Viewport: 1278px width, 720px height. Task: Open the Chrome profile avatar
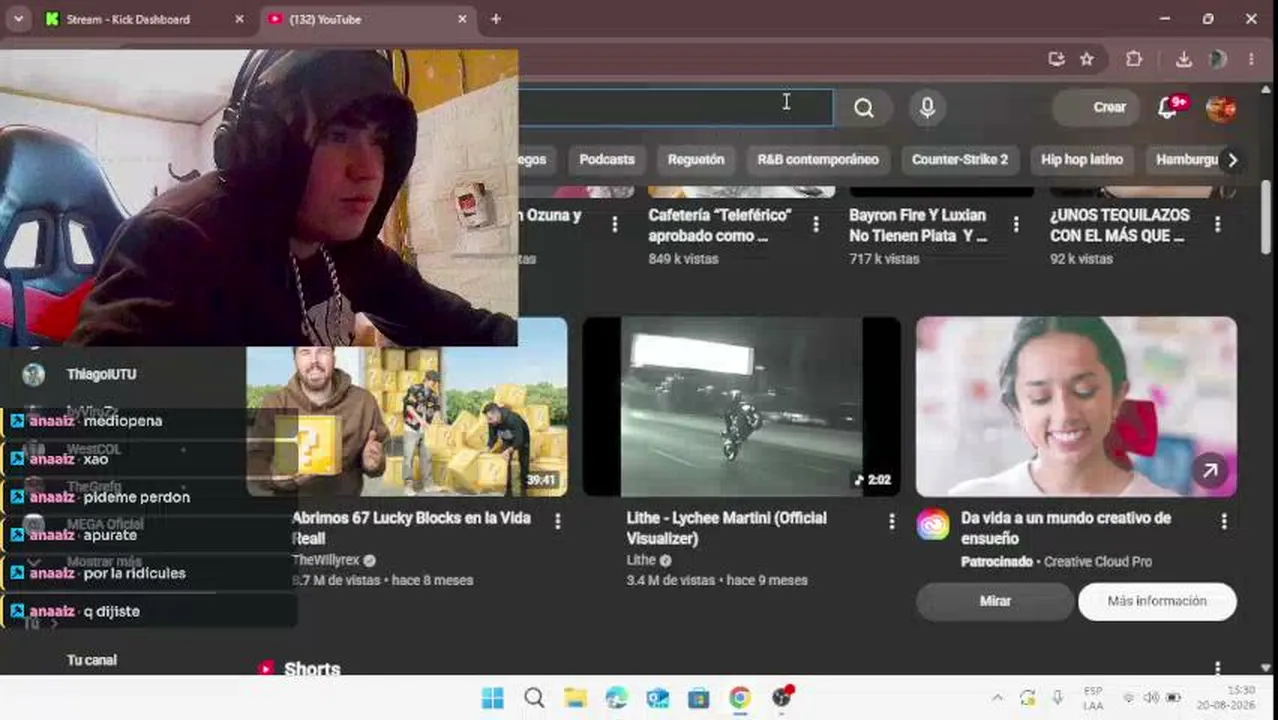(x=1217, y=59)
